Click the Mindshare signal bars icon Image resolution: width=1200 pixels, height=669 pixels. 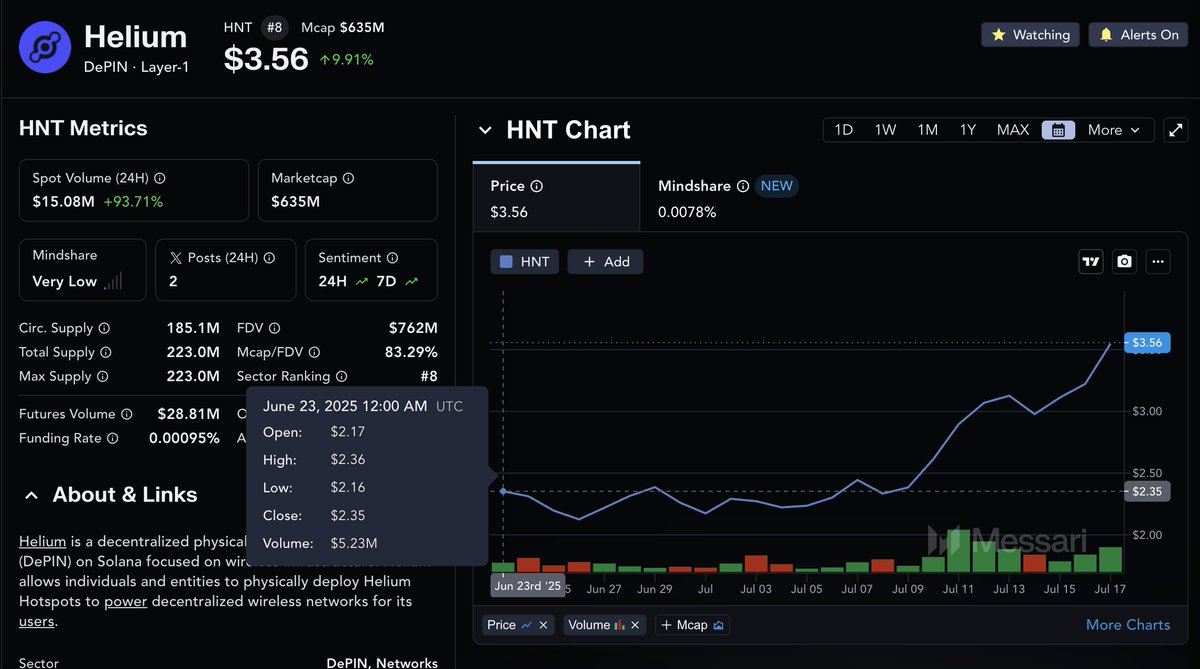click(114, 281)
